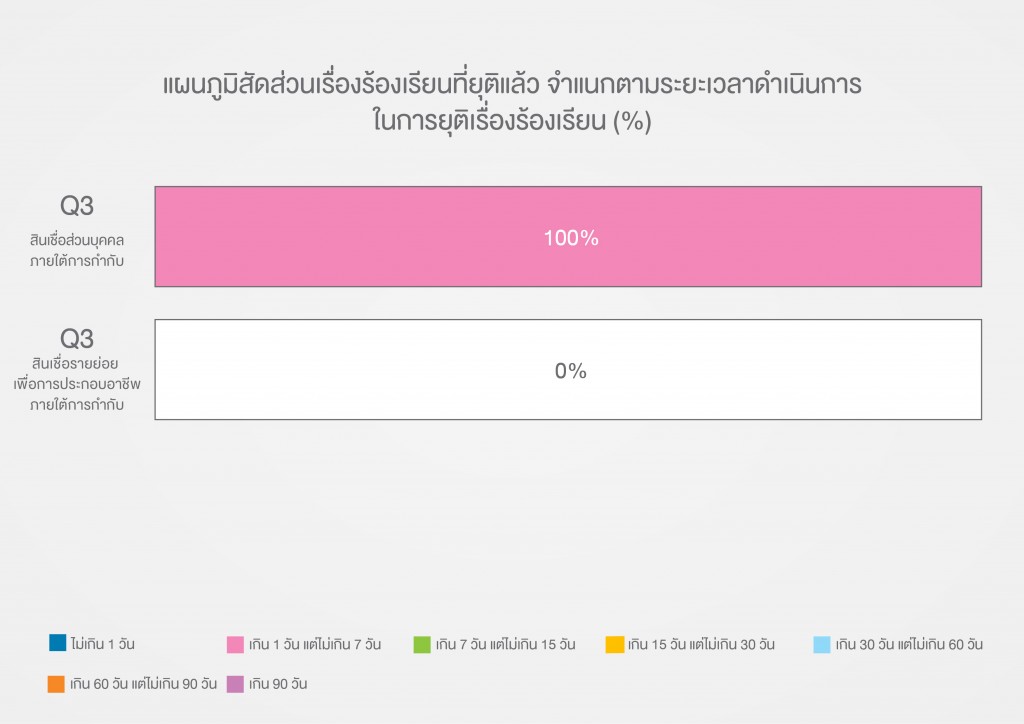Click legend text เกิน 7 วัน แต่ไม่เกิน 15 วัน

[x=505, y=644]
